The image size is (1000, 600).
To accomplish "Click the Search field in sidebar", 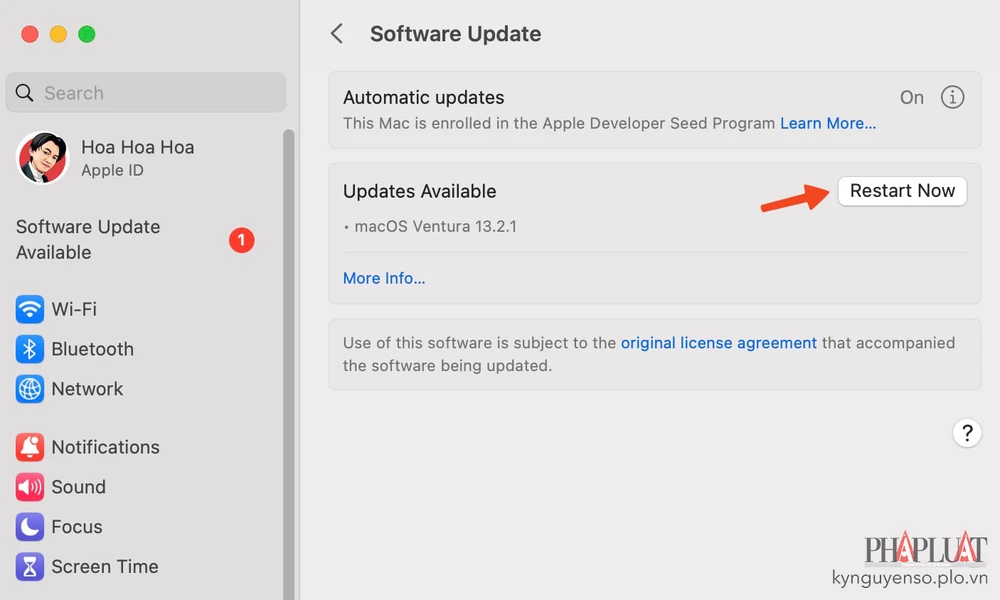I will (x=145, y=93).
